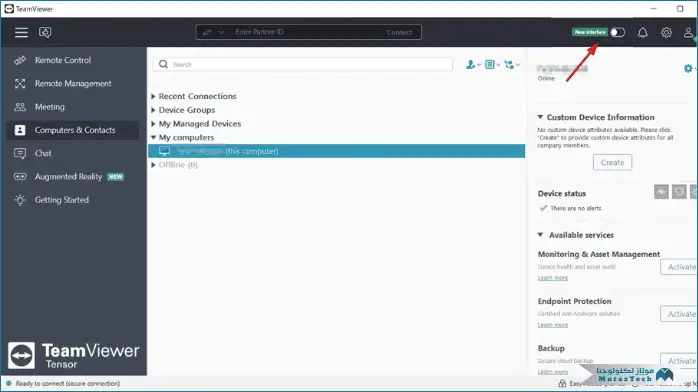Click the TeamViewer Tensor logo
Screen dimensions: 698x392
(x=73, y=356)
